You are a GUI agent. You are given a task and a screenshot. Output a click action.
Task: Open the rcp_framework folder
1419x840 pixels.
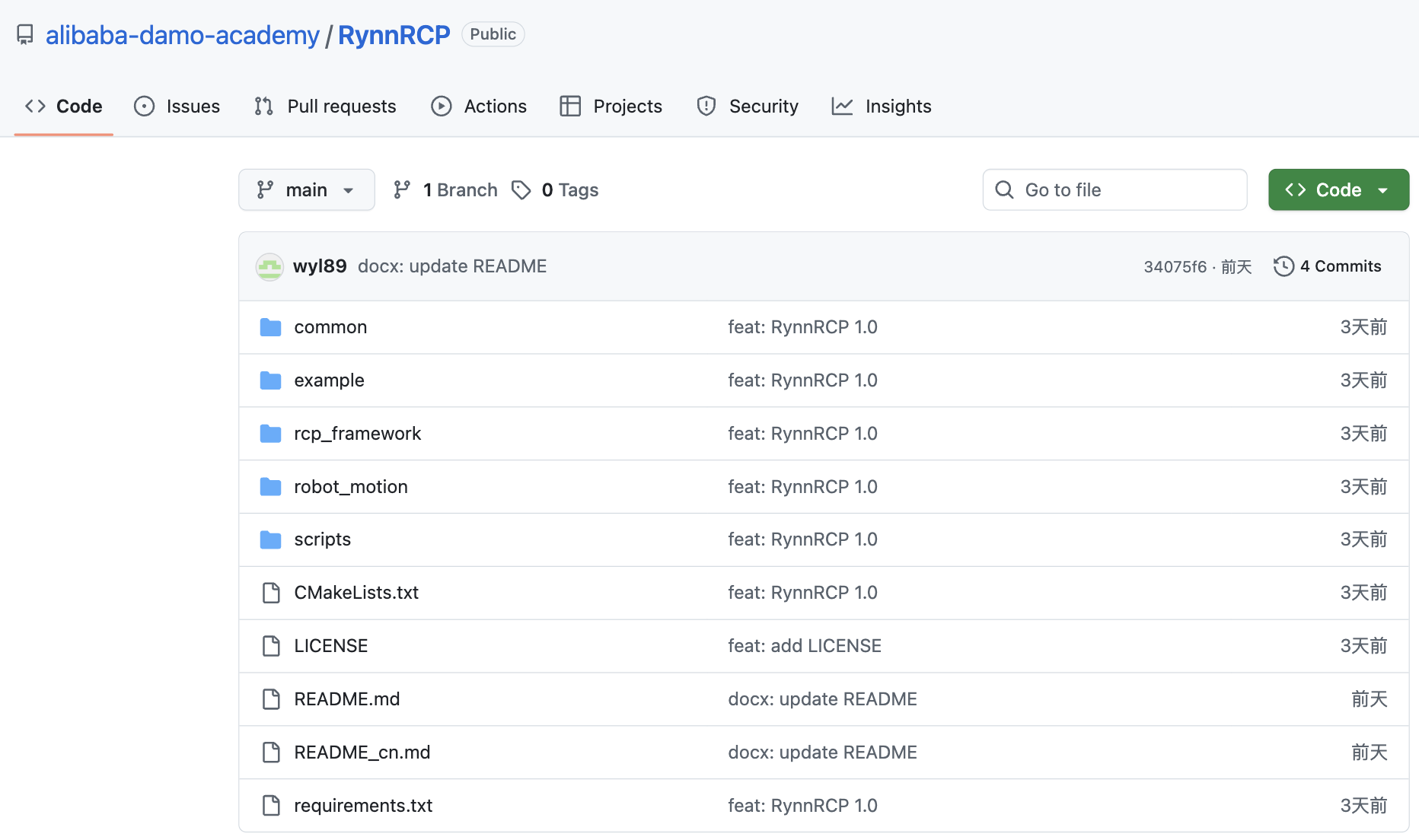357,434
